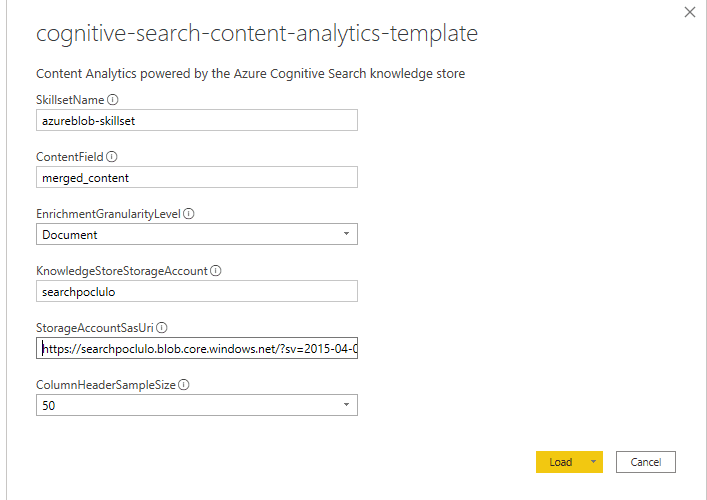Click the SkillsetName label text

click(70, 100)
